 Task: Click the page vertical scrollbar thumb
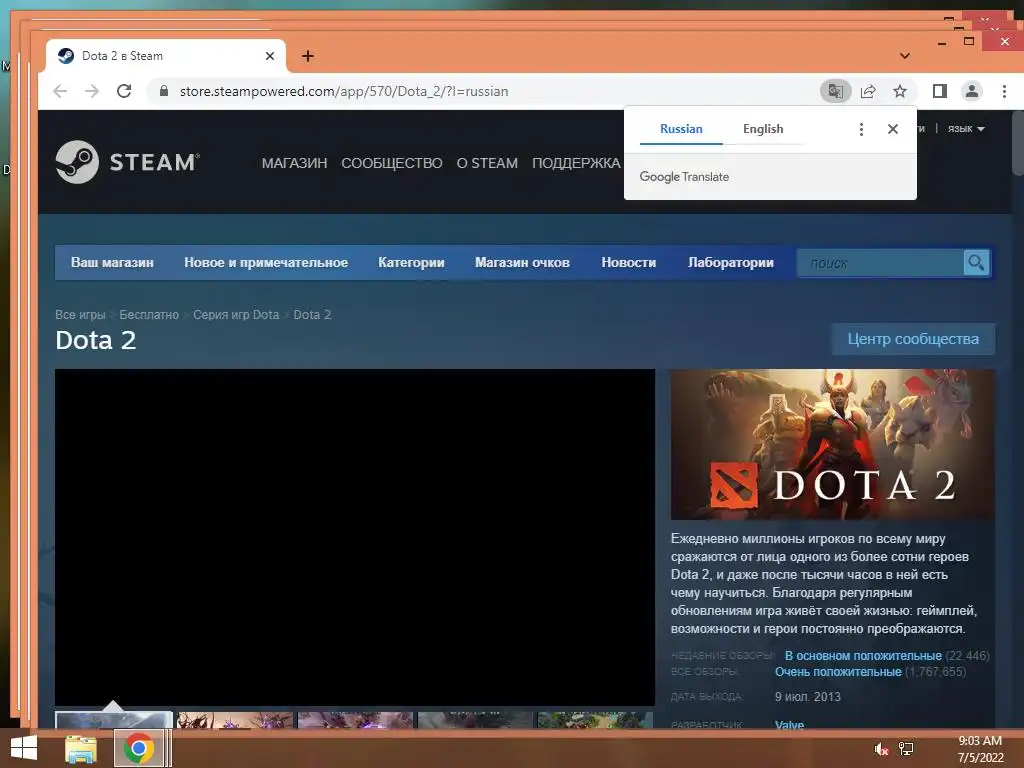pyautogui.click(x=1017, y=142)
